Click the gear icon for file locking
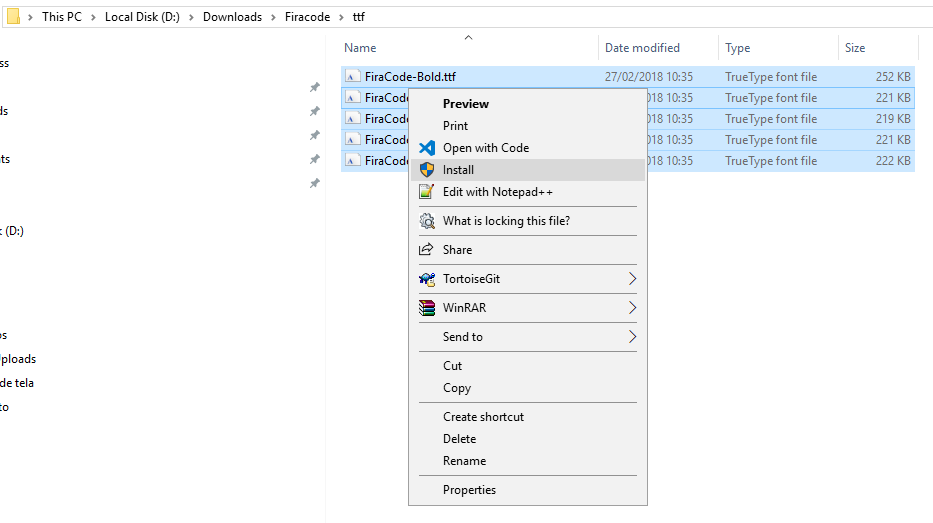933x523 pixels. (x=427, y=221)
